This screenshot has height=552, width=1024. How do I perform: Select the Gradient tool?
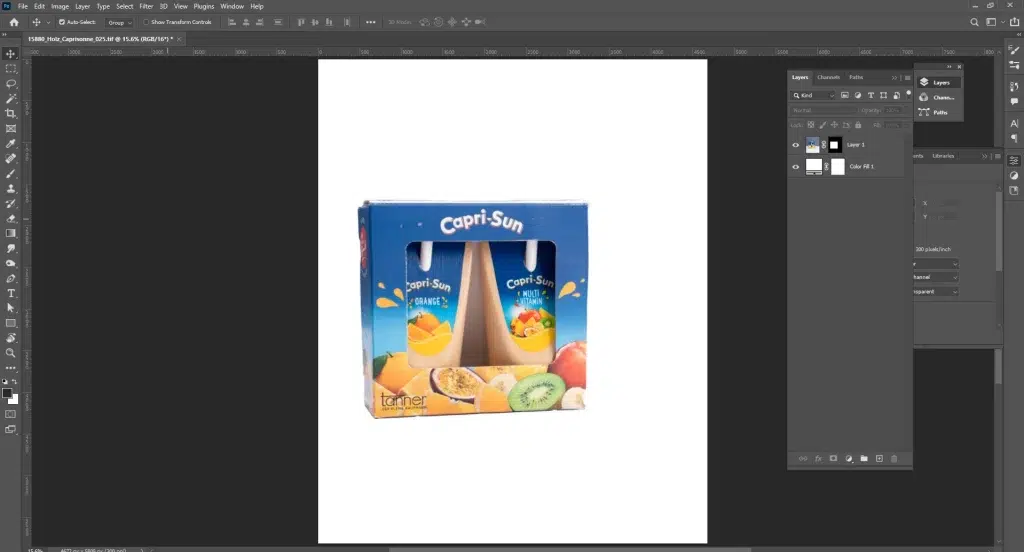10,233
